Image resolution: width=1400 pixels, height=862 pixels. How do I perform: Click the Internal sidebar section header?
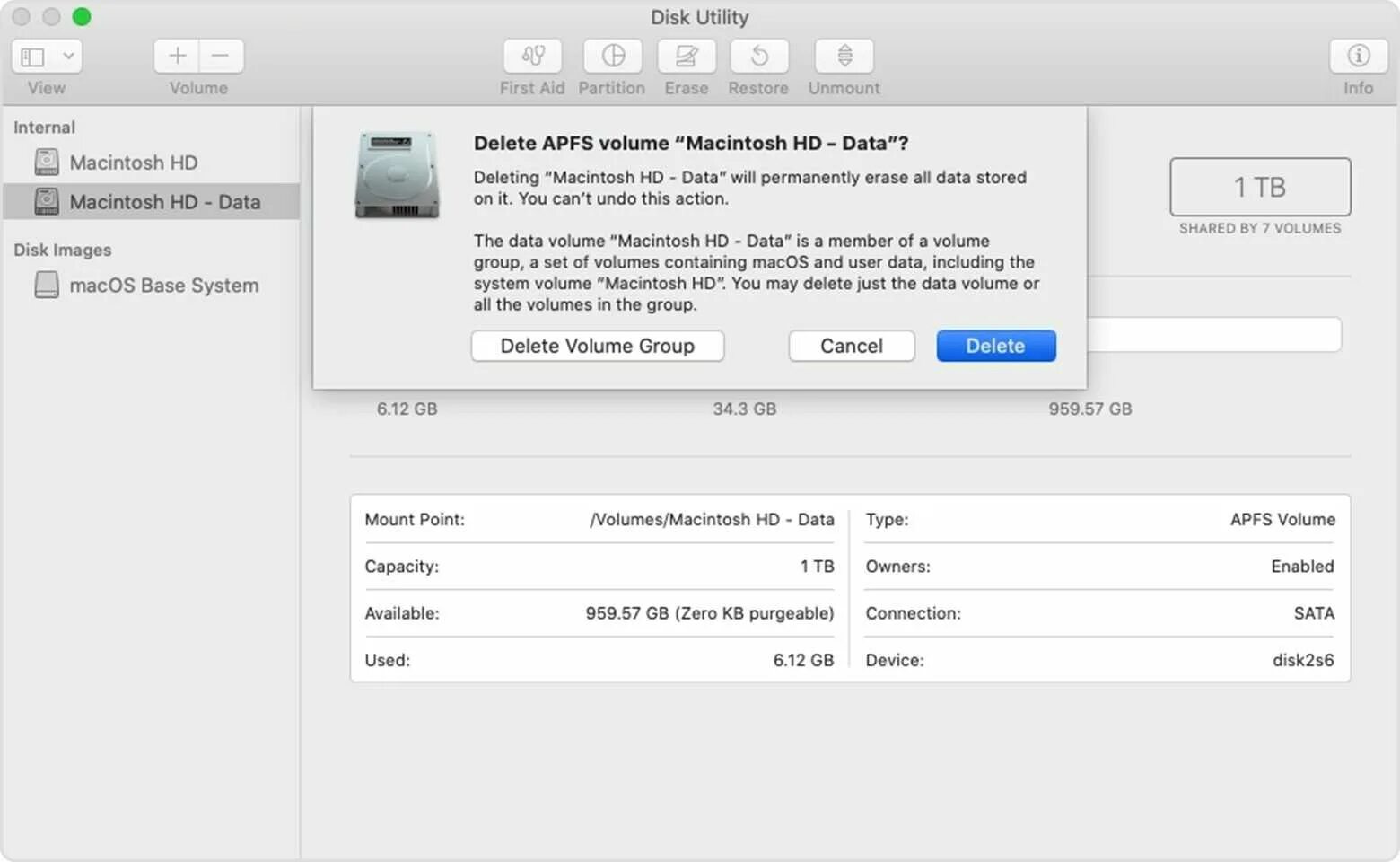coord(44,128)
